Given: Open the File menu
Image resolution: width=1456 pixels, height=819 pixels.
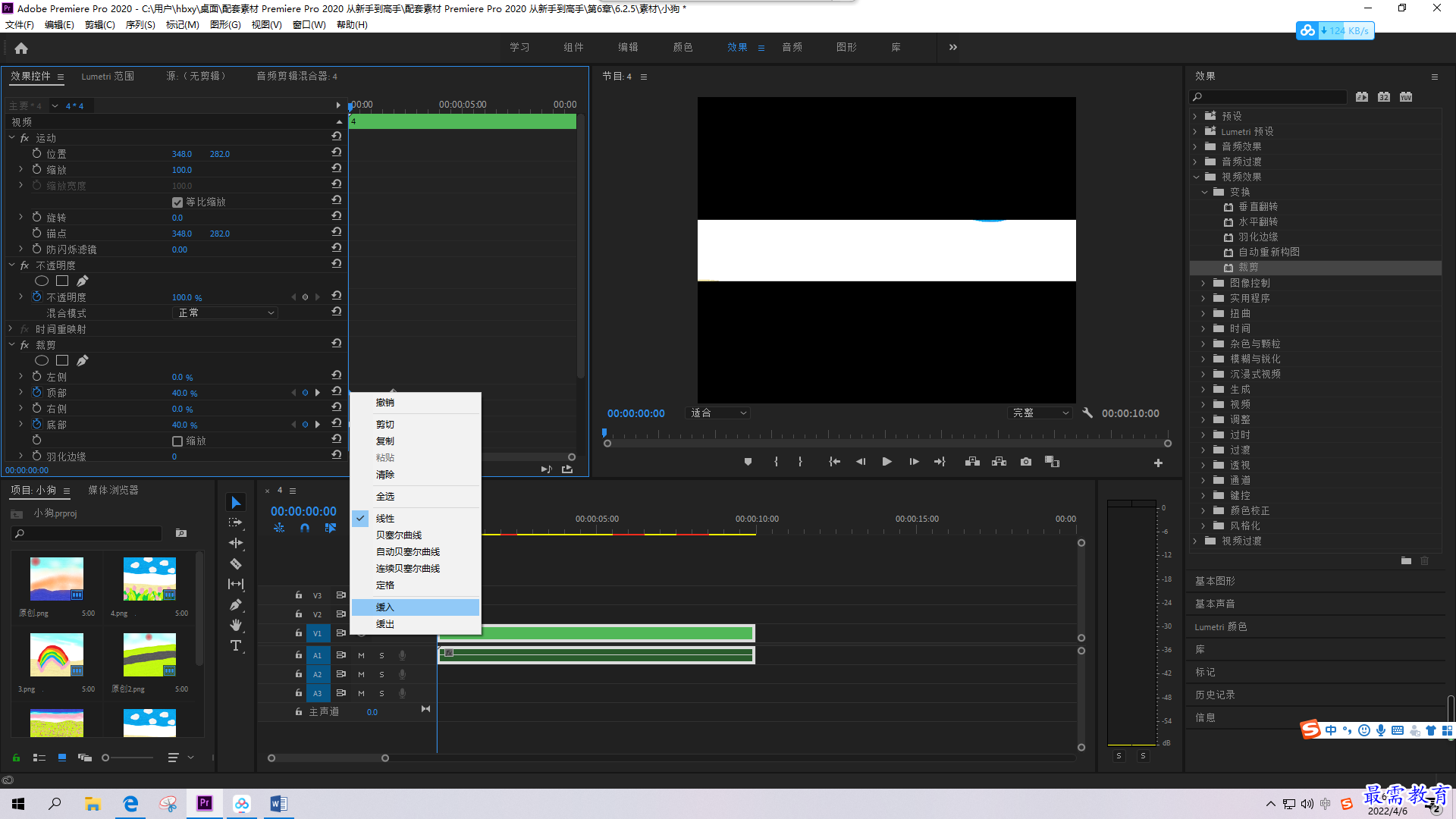Looking at the screenshot, I should click(x=20, y=25).
